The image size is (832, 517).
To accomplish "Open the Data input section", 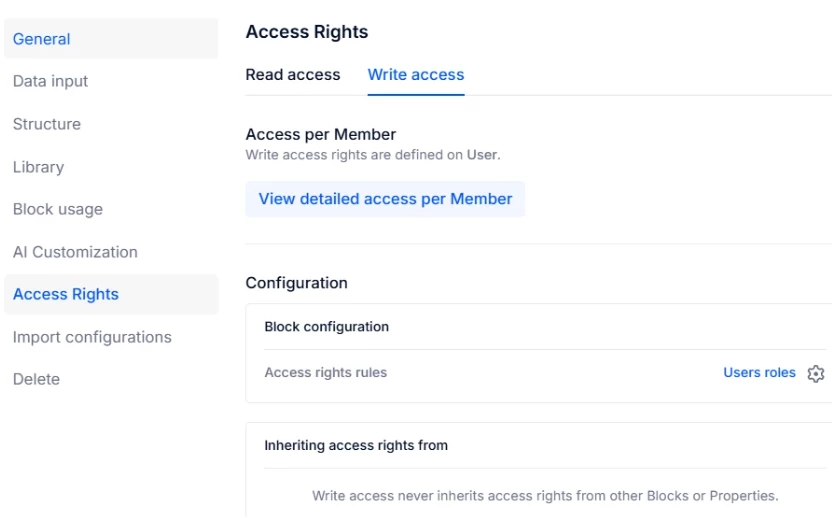I will [51, 81].
